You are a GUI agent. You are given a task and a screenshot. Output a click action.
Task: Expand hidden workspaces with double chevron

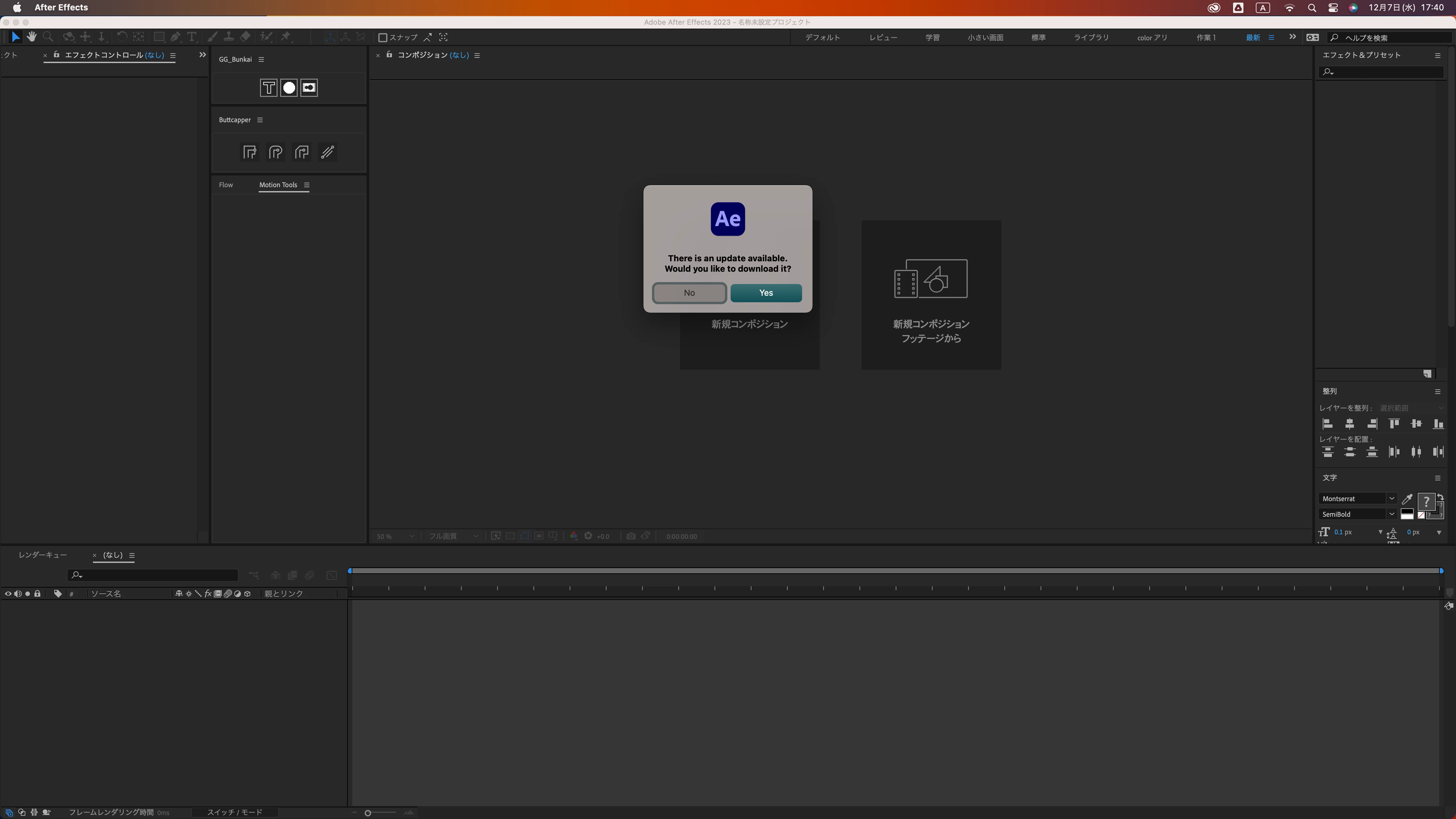click(1292, 37)
